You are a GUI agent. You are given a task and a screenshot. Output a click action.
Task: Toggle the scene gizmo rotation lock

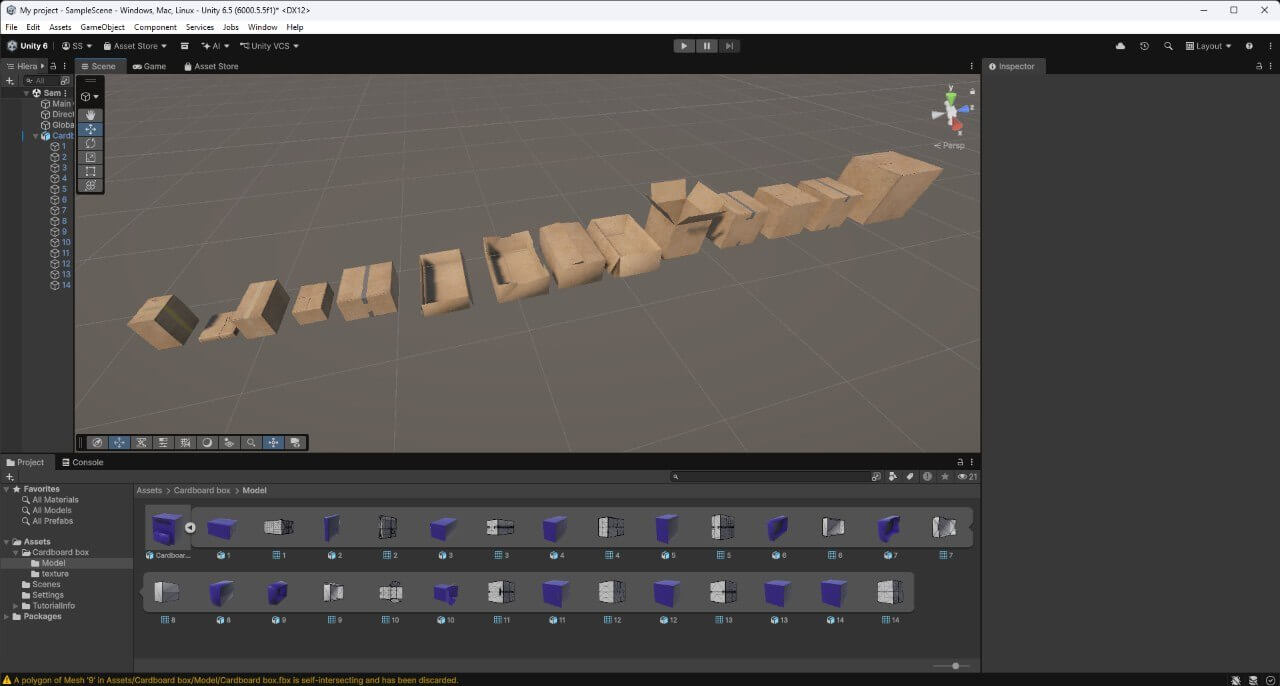click(x=973, y=89)
